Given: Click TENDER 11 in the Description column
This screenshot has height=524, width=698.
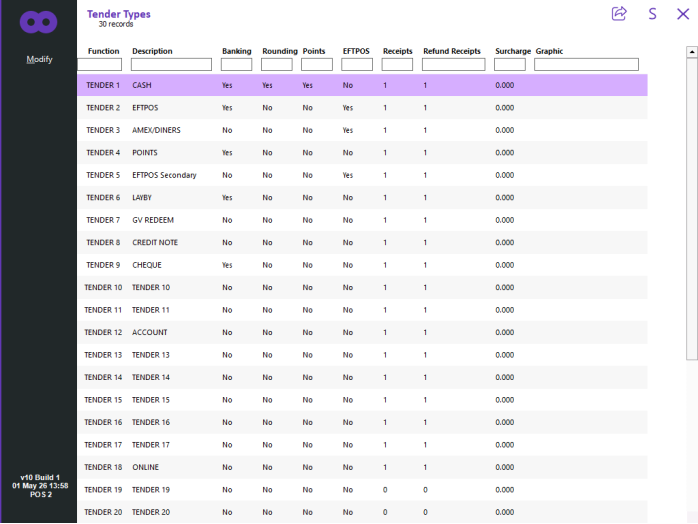Looking at the screenshot, I should pos(151,310).
